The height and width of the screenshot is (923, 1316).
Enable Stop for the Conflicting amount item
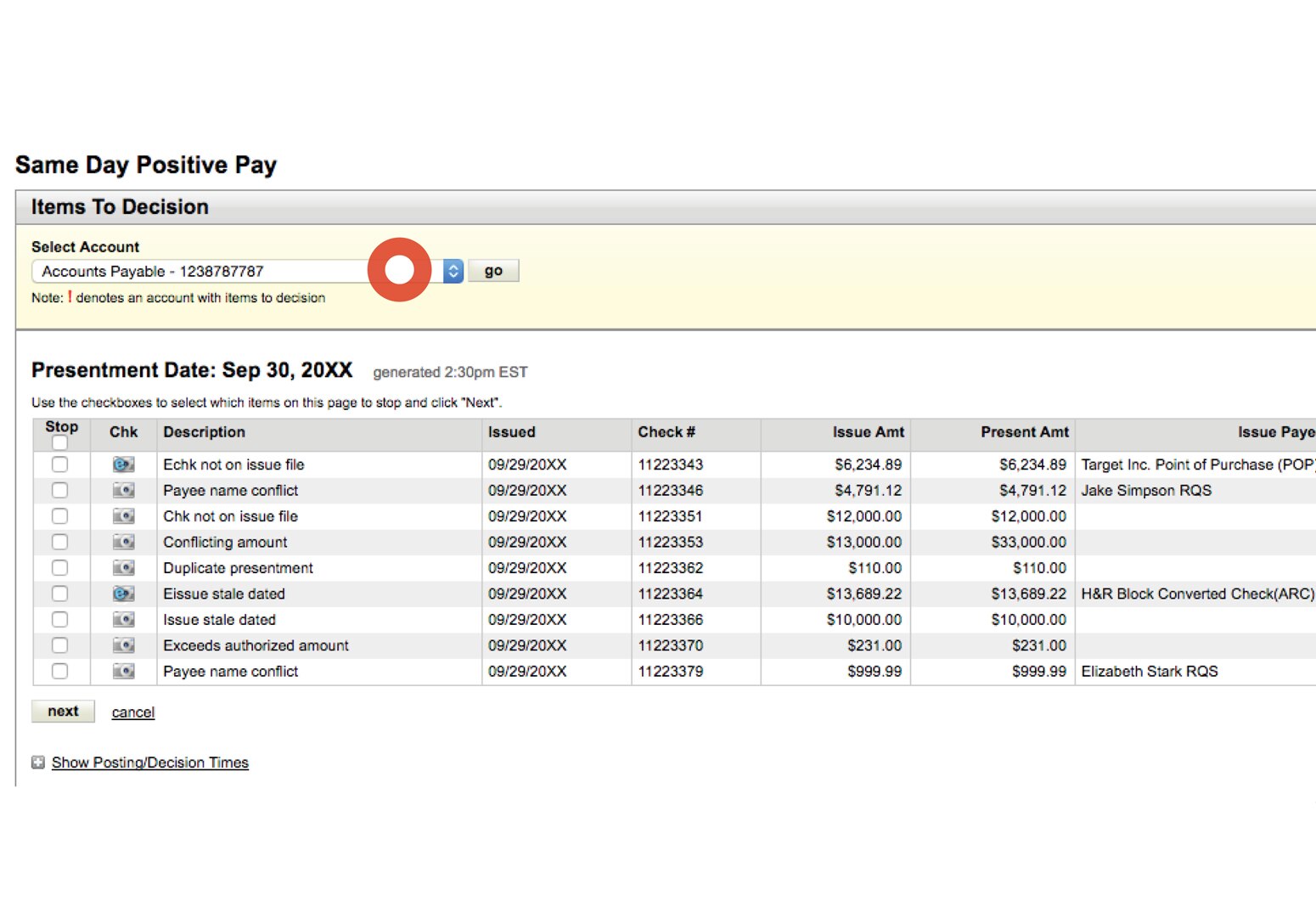[59, 542]
